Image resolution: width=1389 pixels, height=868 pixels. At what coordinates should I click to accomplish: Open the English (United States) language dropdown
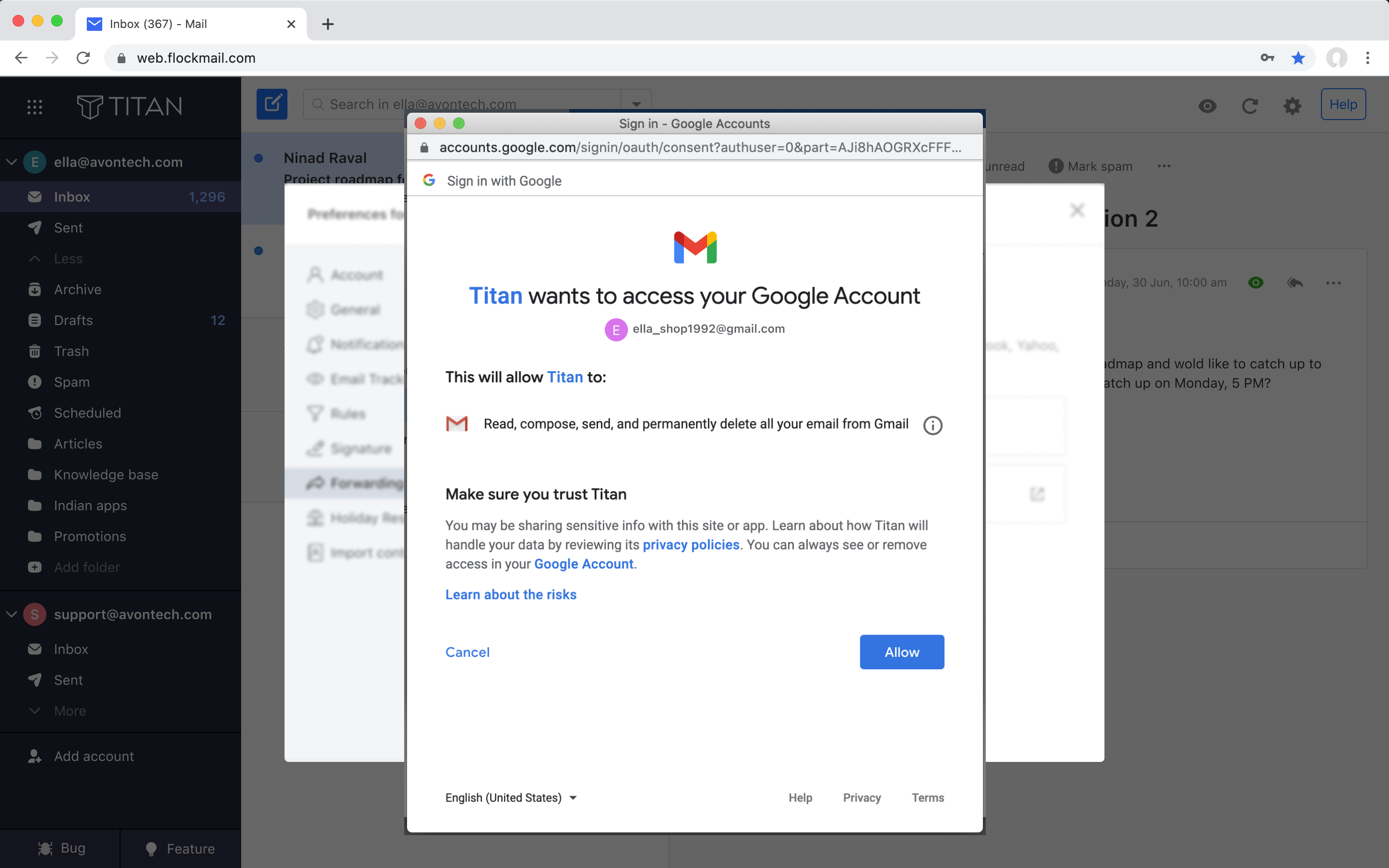coord(510,798)
